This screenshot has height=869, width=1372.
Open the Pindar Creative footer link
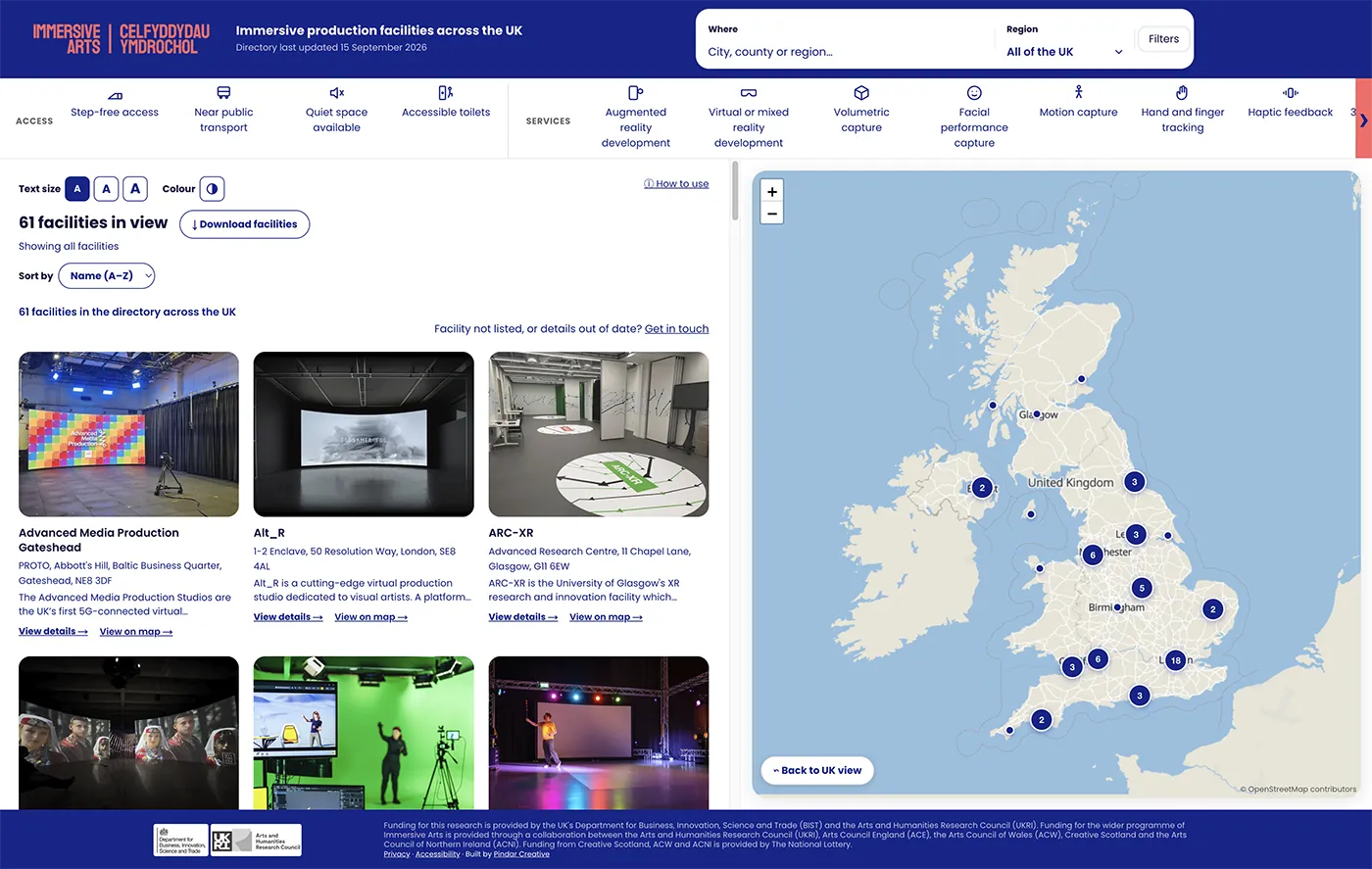[521, 854]
